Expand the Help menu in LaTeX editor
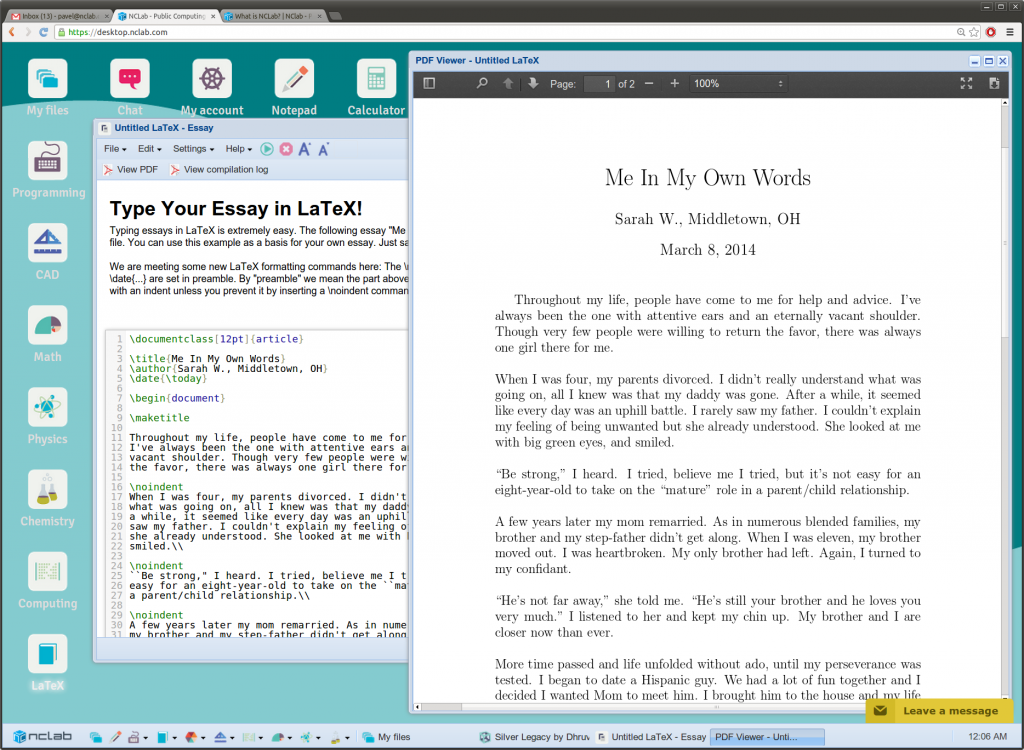The width and height of the screenshot is (1024, 750). (x=238, y=149)
